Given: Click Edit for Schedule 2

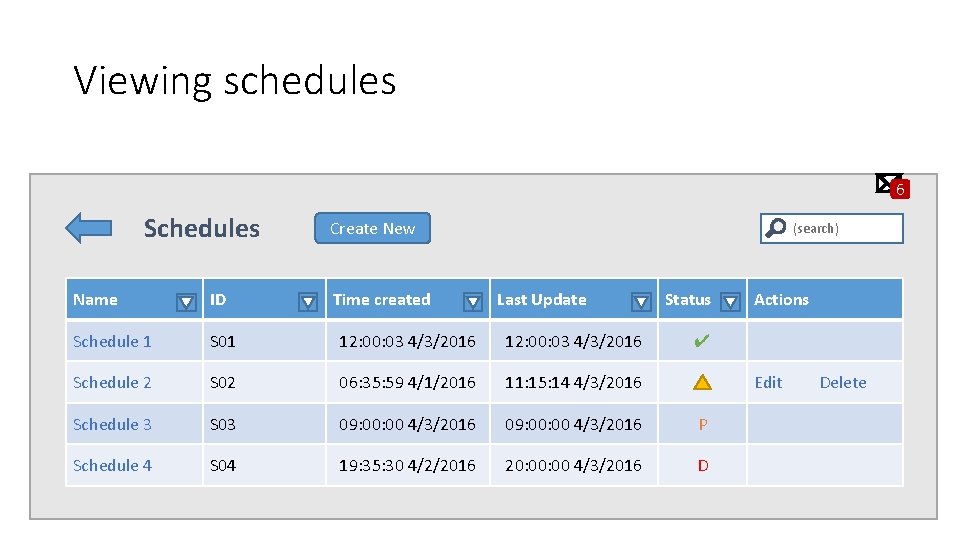Looking at the screenshot, I should [x=768, y=382].
